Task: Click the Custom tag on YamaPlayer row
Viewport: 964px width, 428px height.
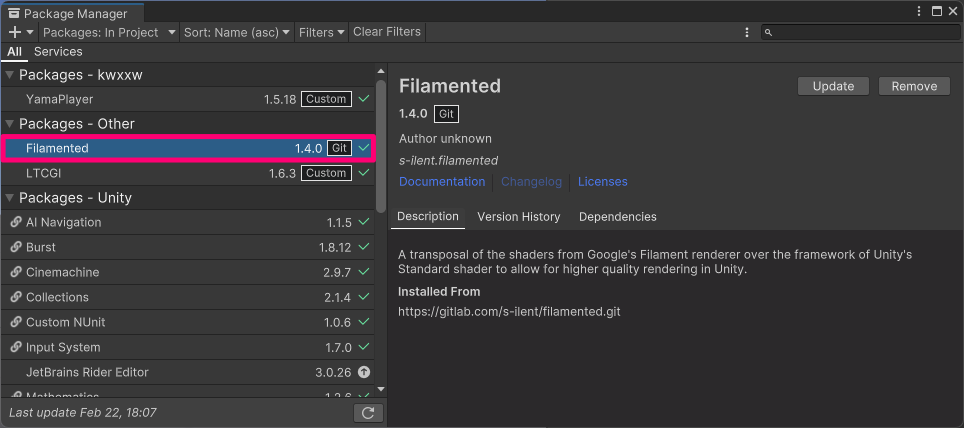Action: tap(326, 99)
